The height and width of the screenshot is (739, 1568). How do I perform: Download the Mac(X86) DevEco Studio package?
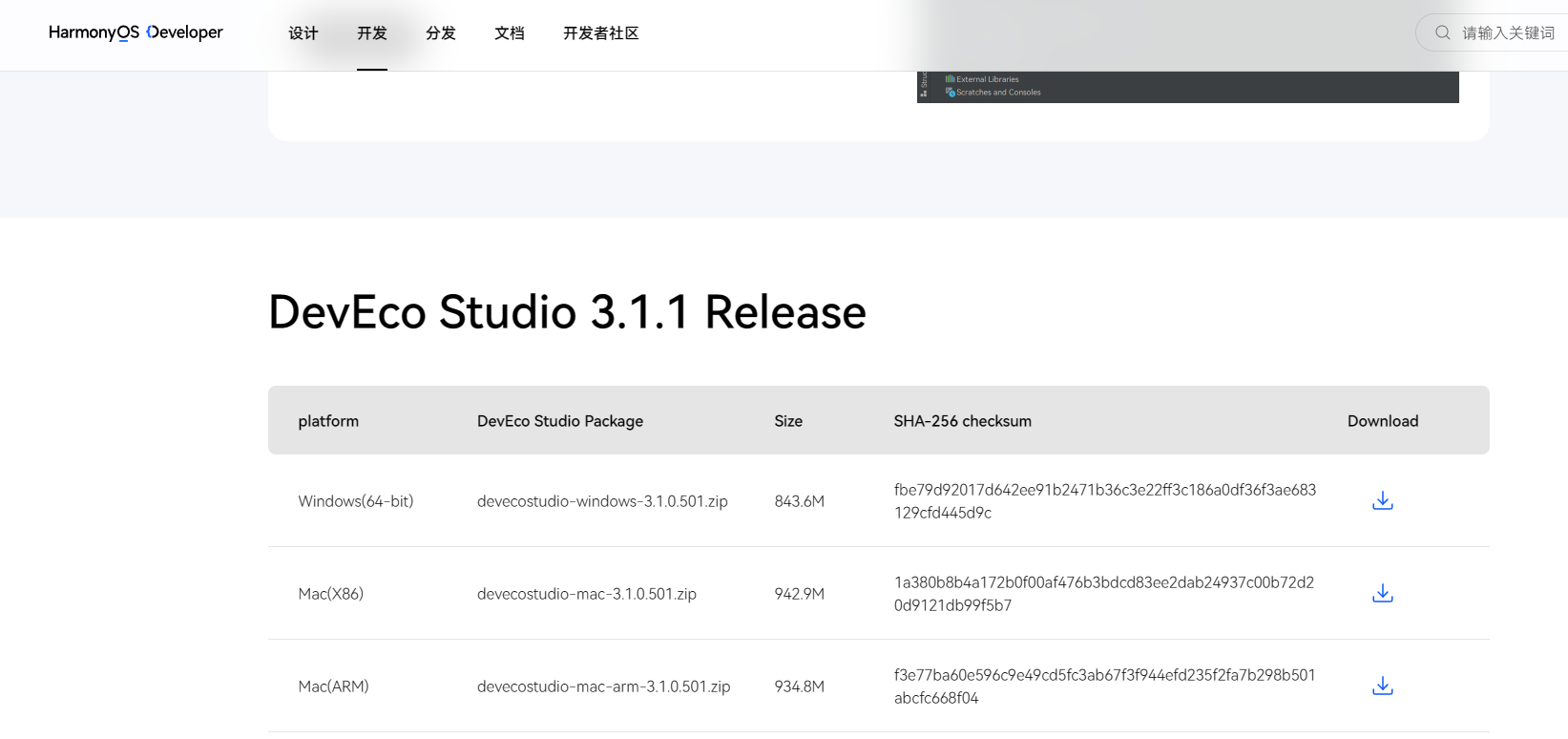click(x=1382, y=593)
